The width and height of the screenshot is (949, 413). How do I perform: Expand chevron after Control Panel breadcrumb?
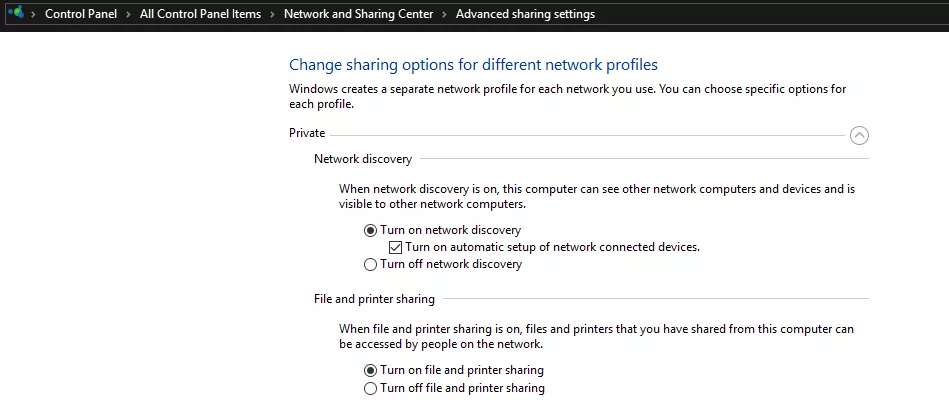tap(128, 14)
